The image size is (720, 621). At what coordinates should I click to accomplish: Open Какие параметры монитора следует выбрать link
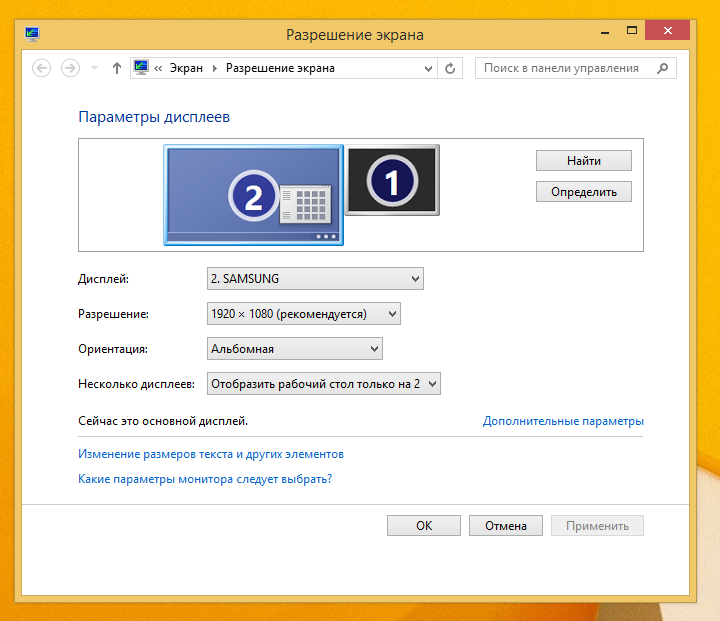click(205, 479)
